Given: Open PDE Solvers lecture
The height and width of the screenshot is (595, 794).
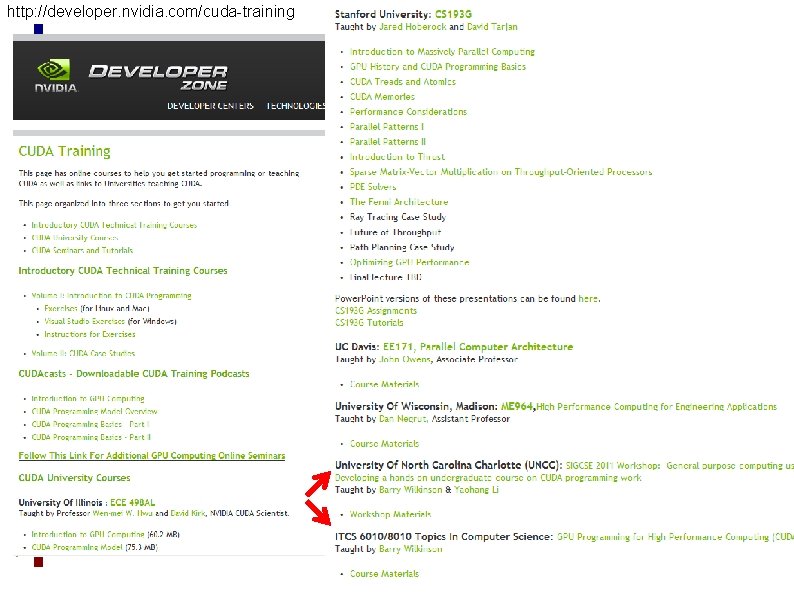Looking at the screenshot, I should point(373,186).
